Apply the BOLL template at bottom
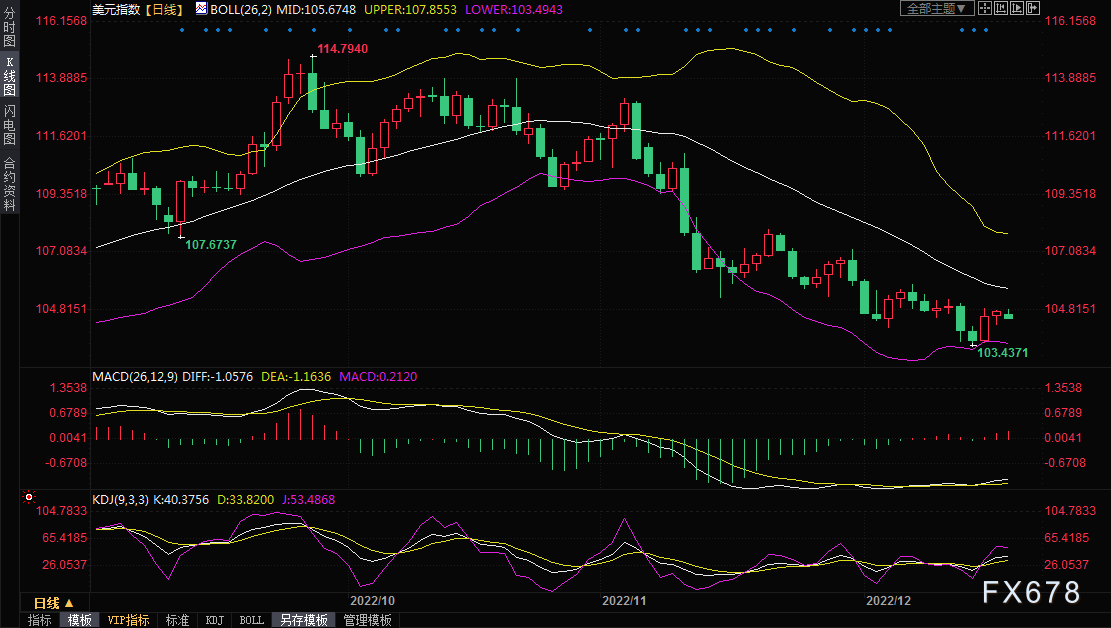Screen dimensions: 1111x628 pyautogui.click(x=251, y=620)
